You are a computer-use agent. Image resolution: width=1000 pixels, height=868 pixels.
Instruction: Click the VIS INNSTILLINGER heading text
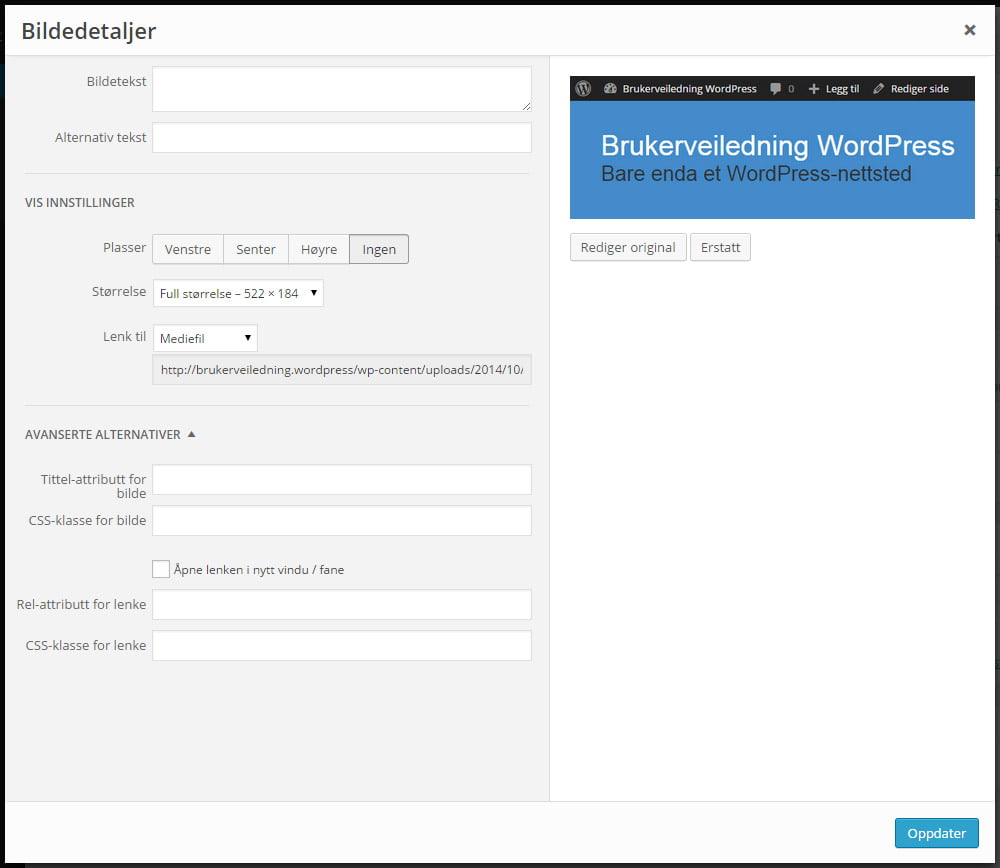click(x=80, y=203)
